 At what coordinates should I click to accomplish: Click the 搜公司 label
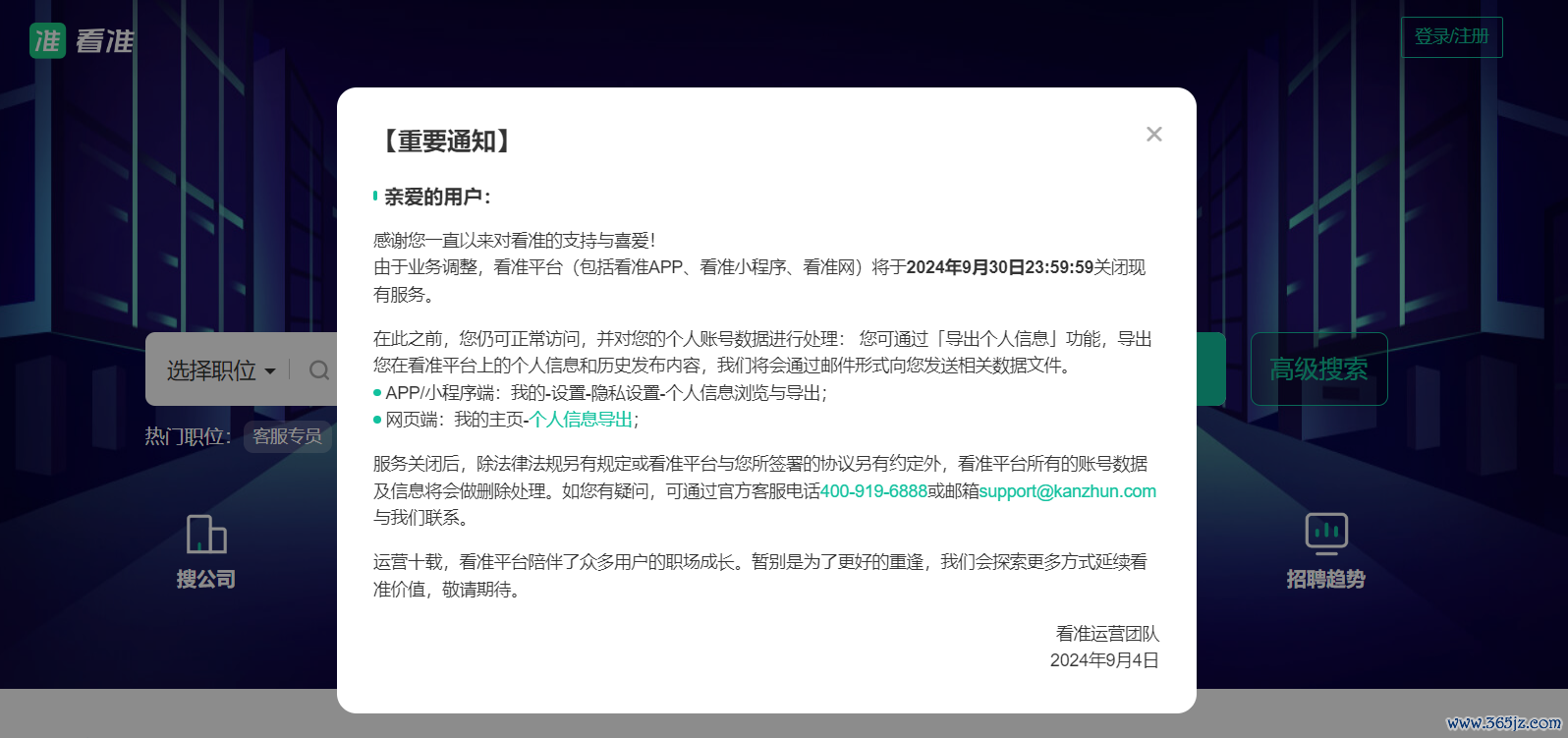[x=206, y=579]
